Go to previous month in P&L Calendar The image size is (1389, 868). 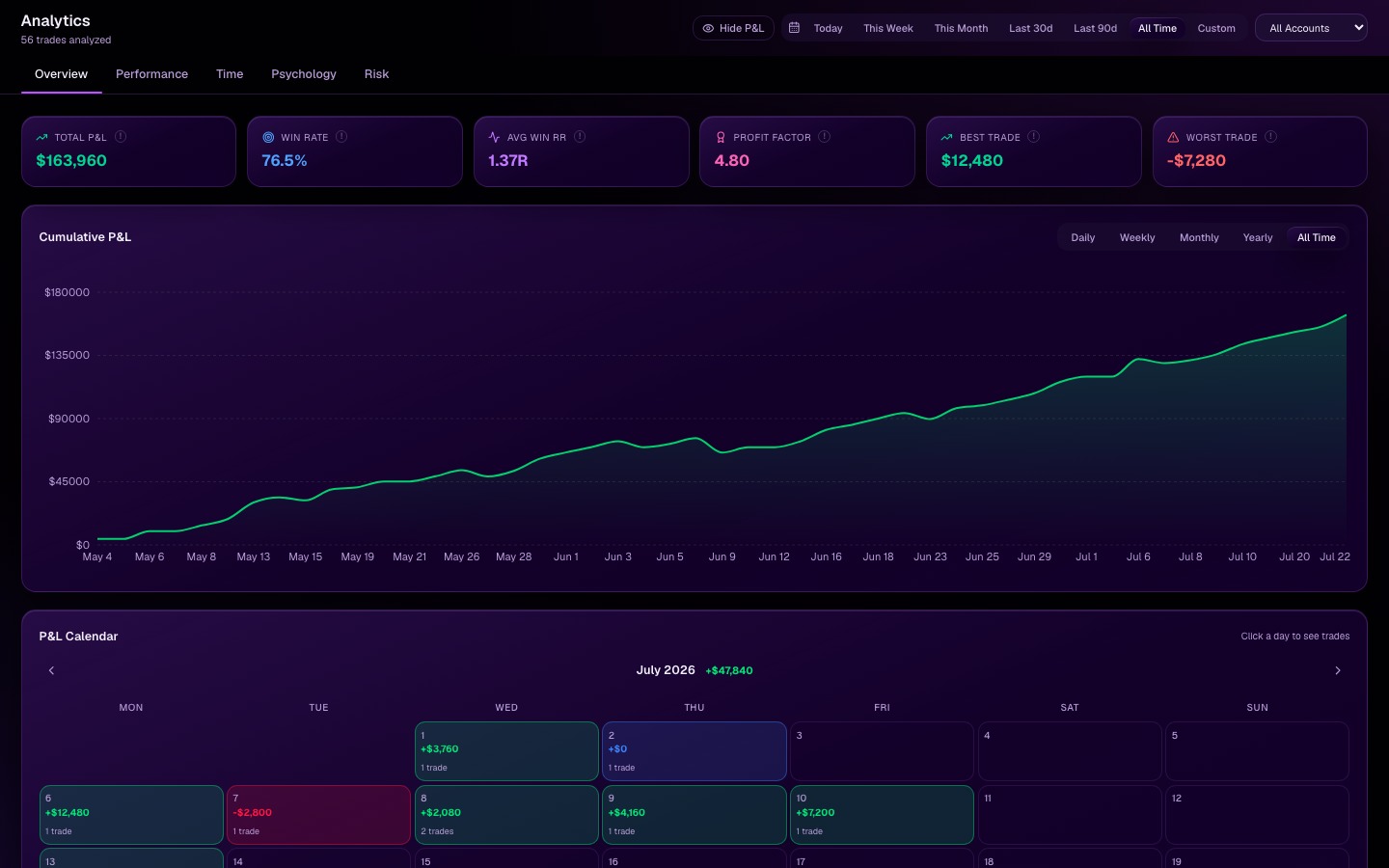51,670
